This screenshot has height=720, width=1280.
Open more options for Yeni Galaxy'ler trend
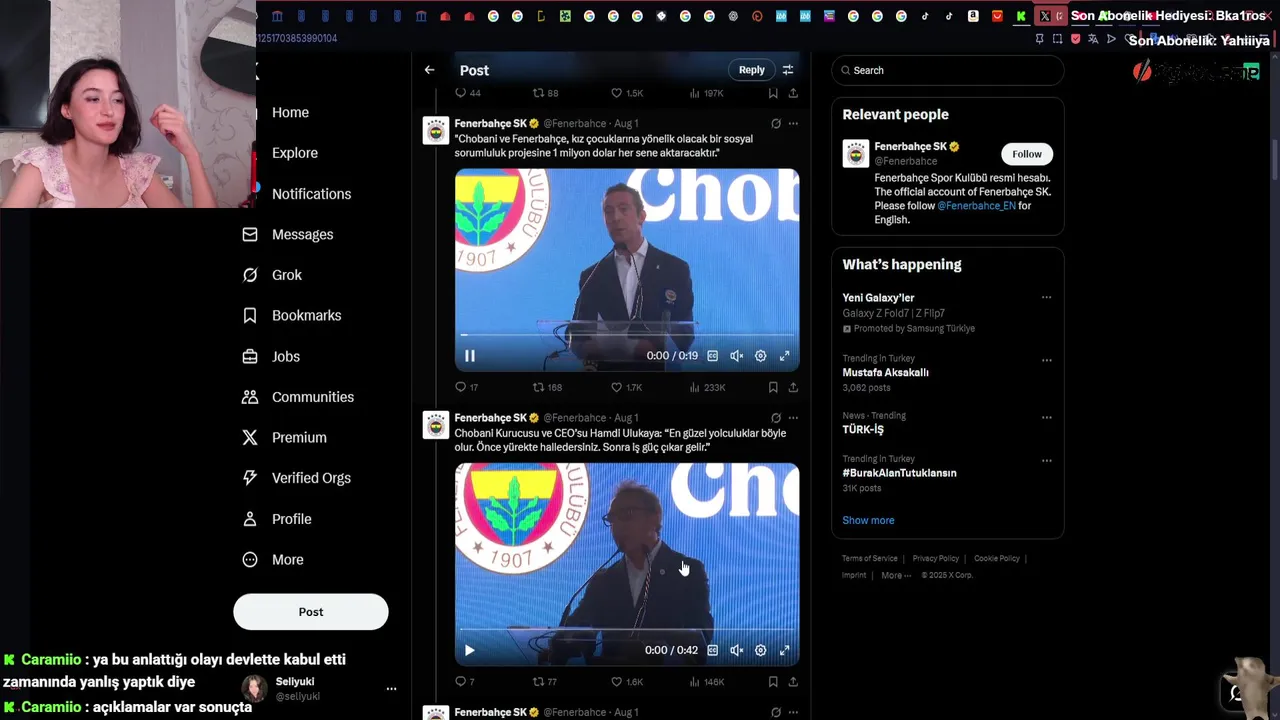(x=1046, y=298)
